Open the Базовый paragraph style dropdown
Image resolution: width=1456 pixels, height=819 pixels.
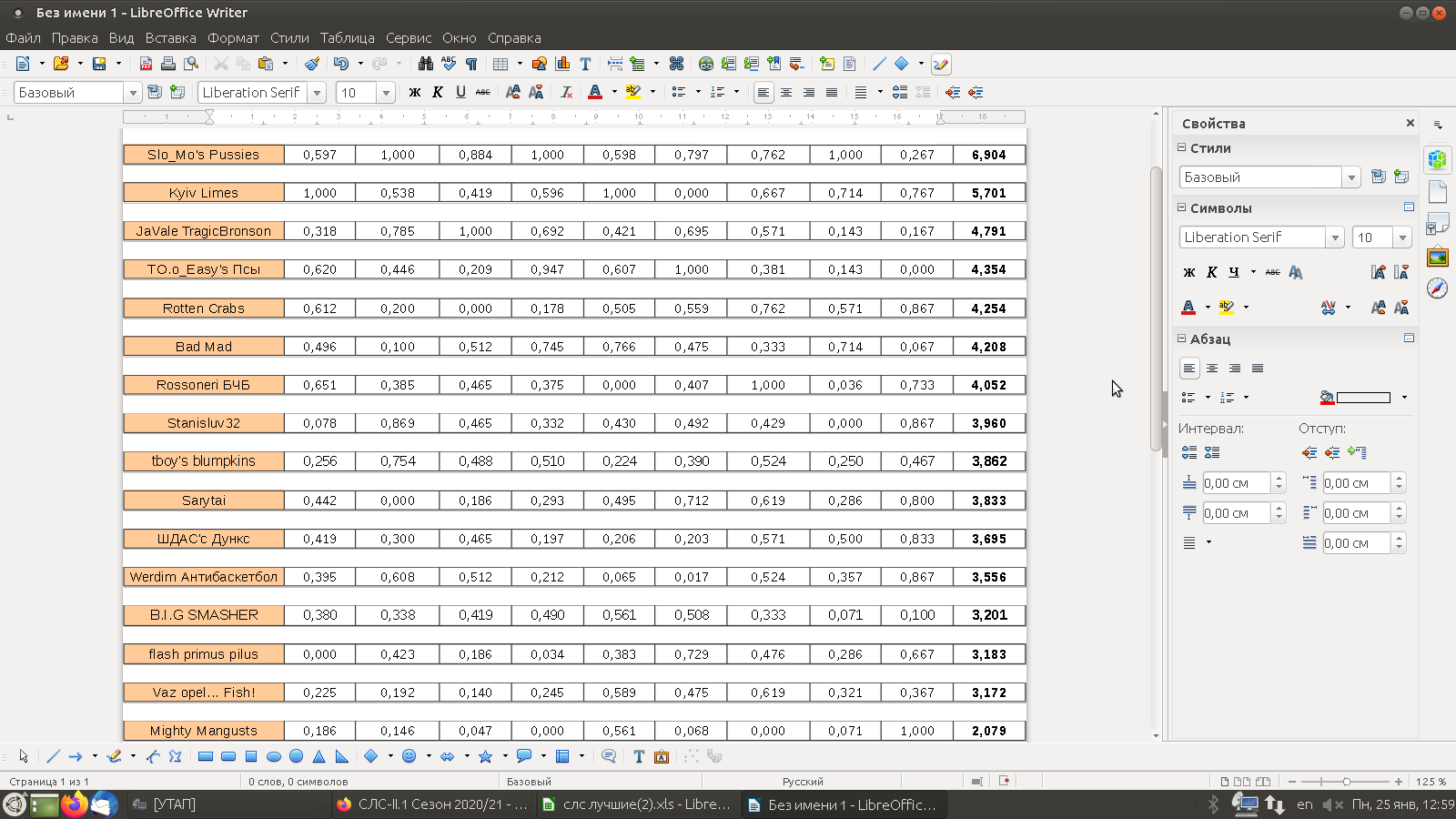[x=133, y=92]
